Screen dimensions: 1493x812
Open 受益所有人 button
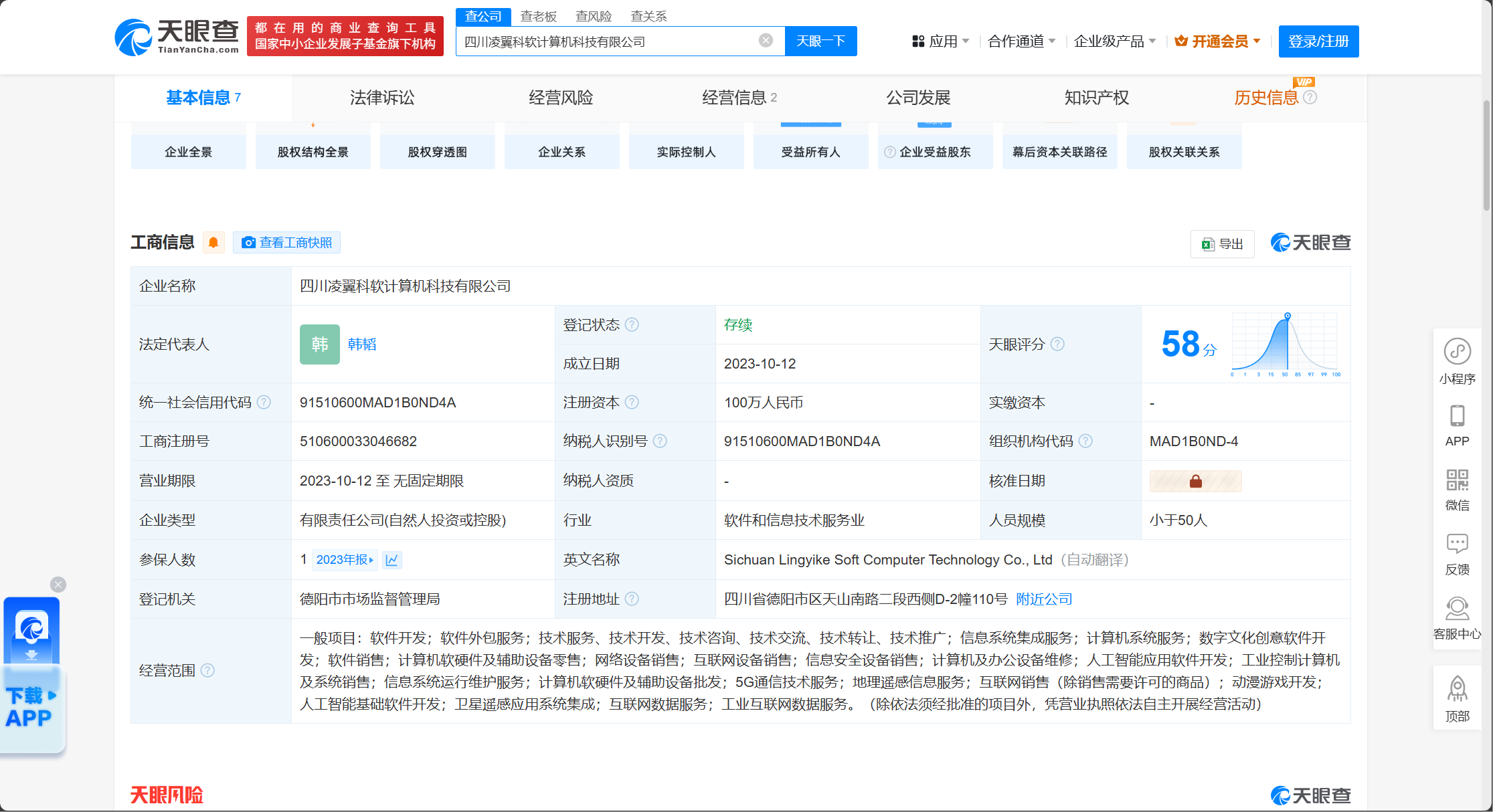pyautogui.click(x=811, y=152)
